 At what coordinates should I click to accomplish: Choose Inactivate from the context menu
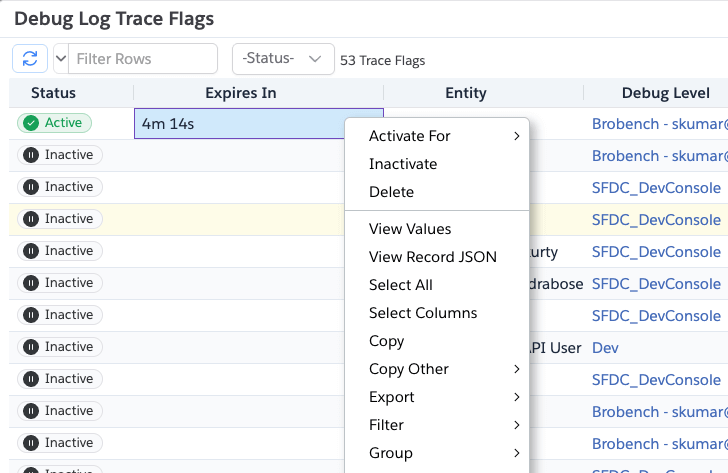point(403,164)
